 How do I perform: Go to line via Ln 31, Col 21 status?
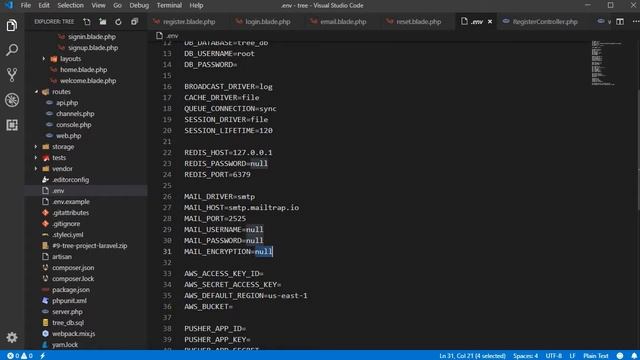pos(472,356)
